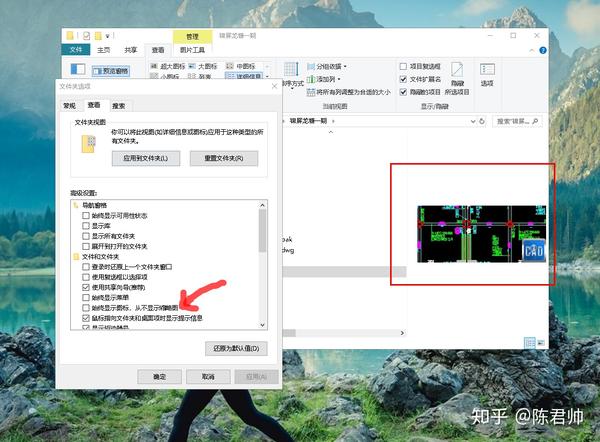Click the breadcrumb folder name in address bar
The height and width of the screenshot is (442, 600).
pos(308,121)
